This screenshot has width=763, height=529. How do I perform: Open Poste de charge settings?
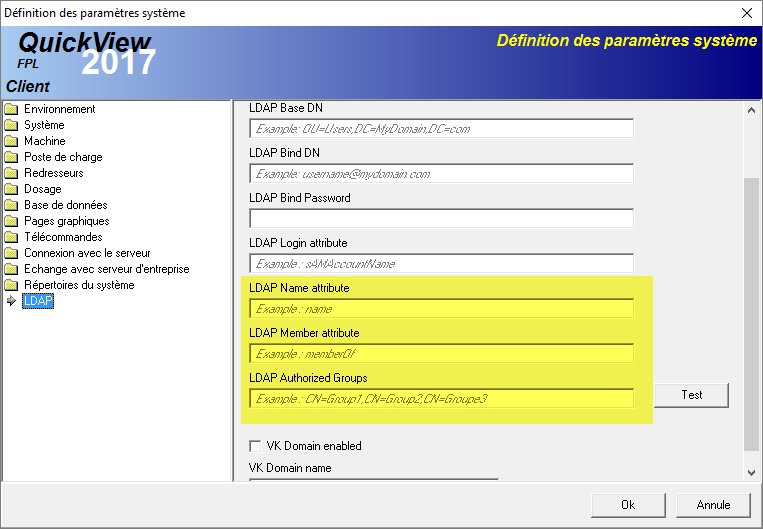[63, 157]
